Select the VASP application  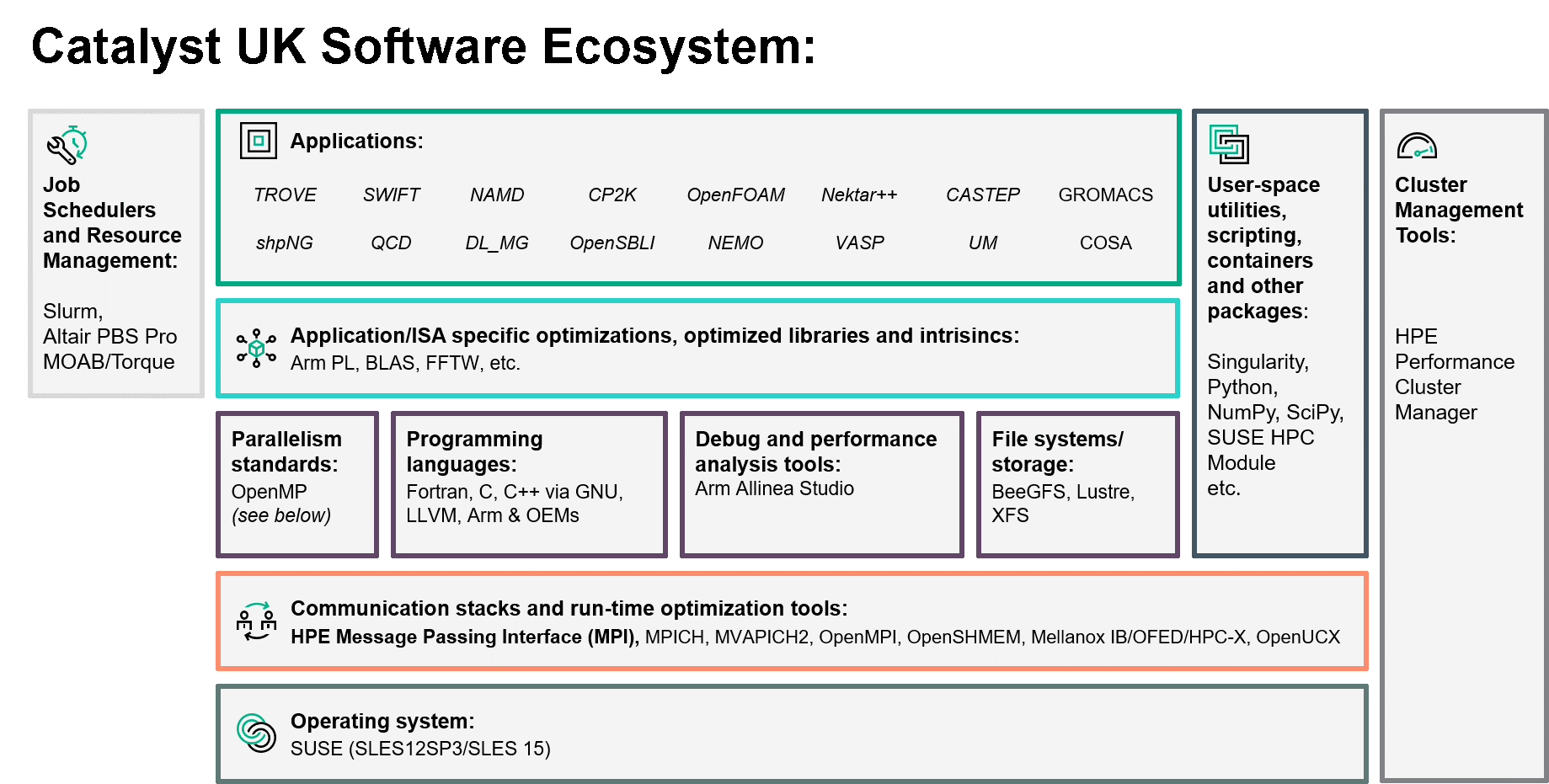pyautogui.click(x=859, y=243)
